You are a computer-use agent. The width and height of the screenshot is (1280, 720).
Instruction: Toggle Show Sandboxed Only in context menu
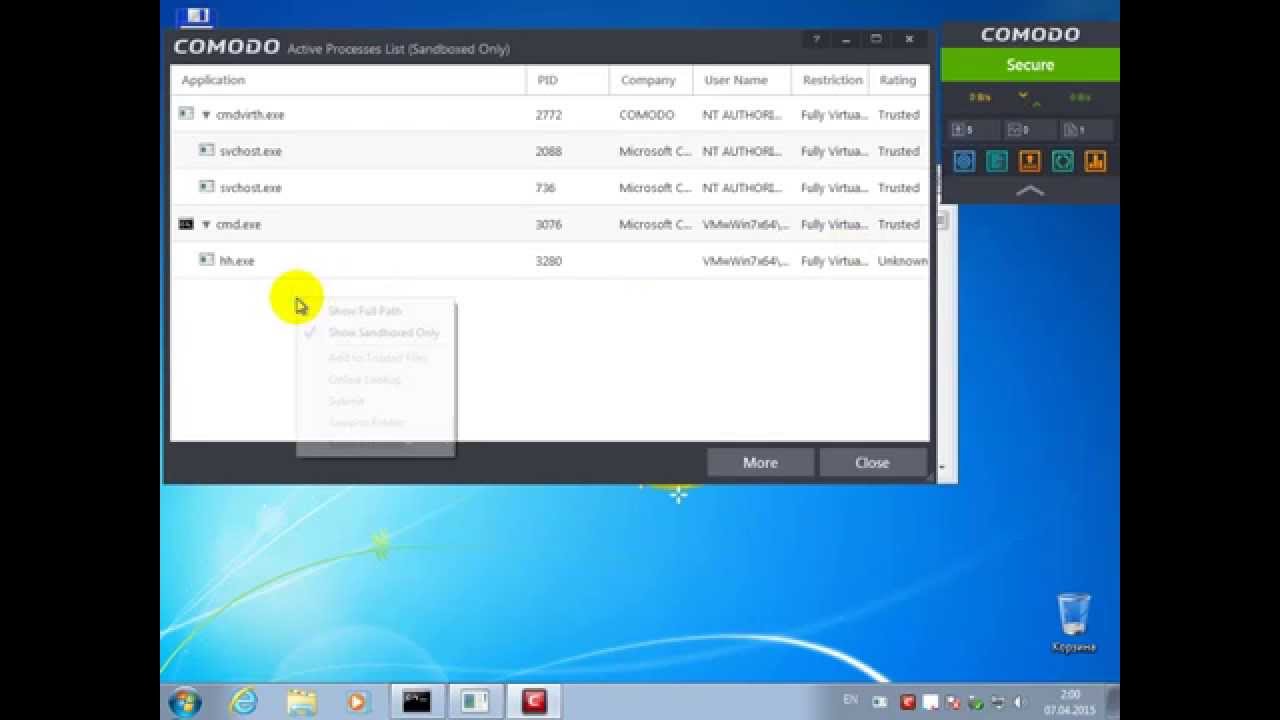click(x=375, y=333)
